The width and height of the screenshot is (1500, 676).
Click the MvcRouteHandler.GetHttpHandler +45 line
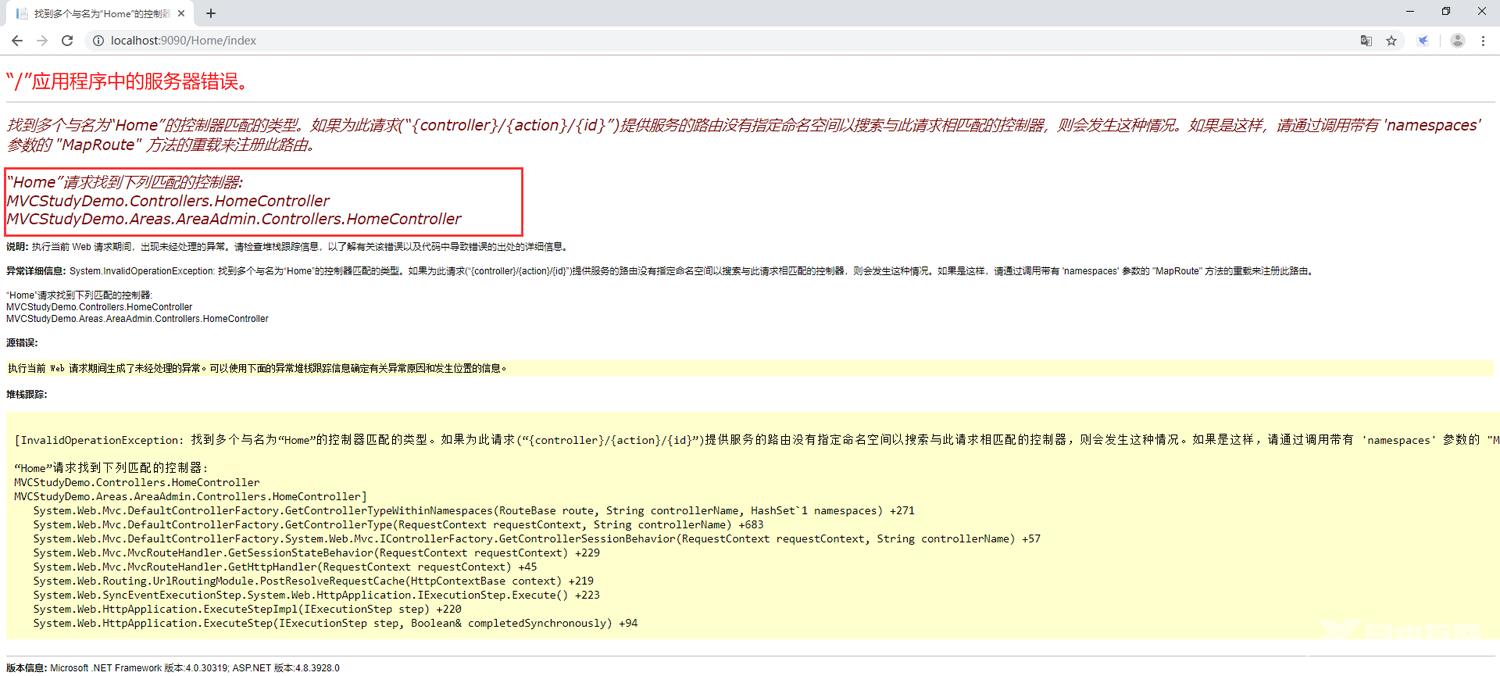[285, 567]
